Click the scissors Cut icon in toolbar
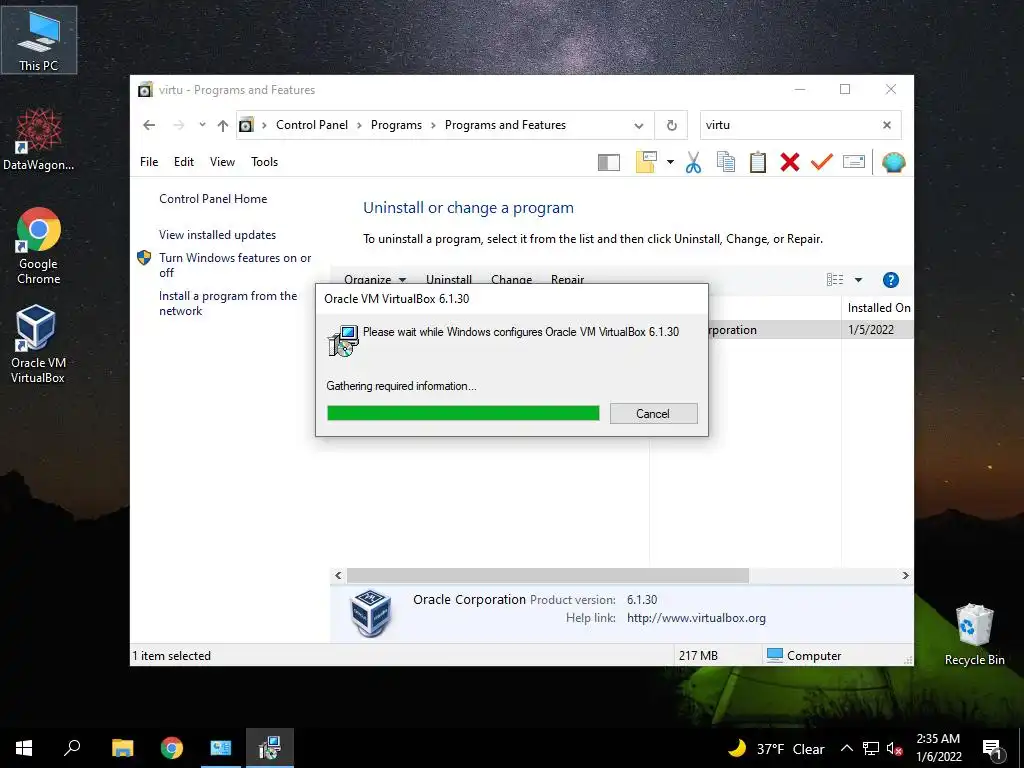1024x768 pixels. pyautogui.click(x=694, y=162)
